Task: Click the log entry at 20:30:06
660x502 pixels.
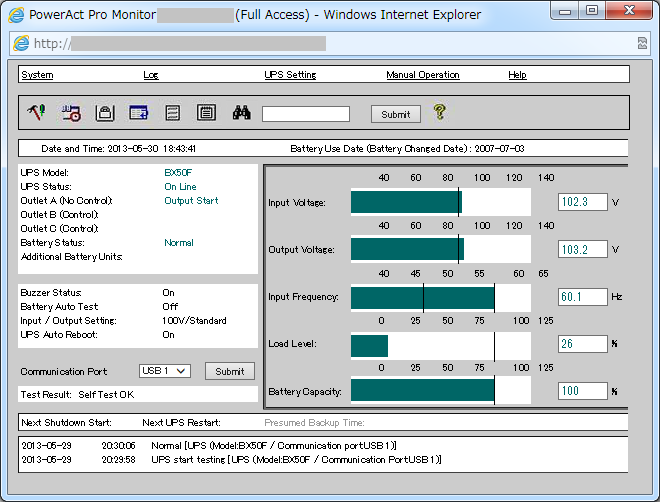Action: point(209,446)
